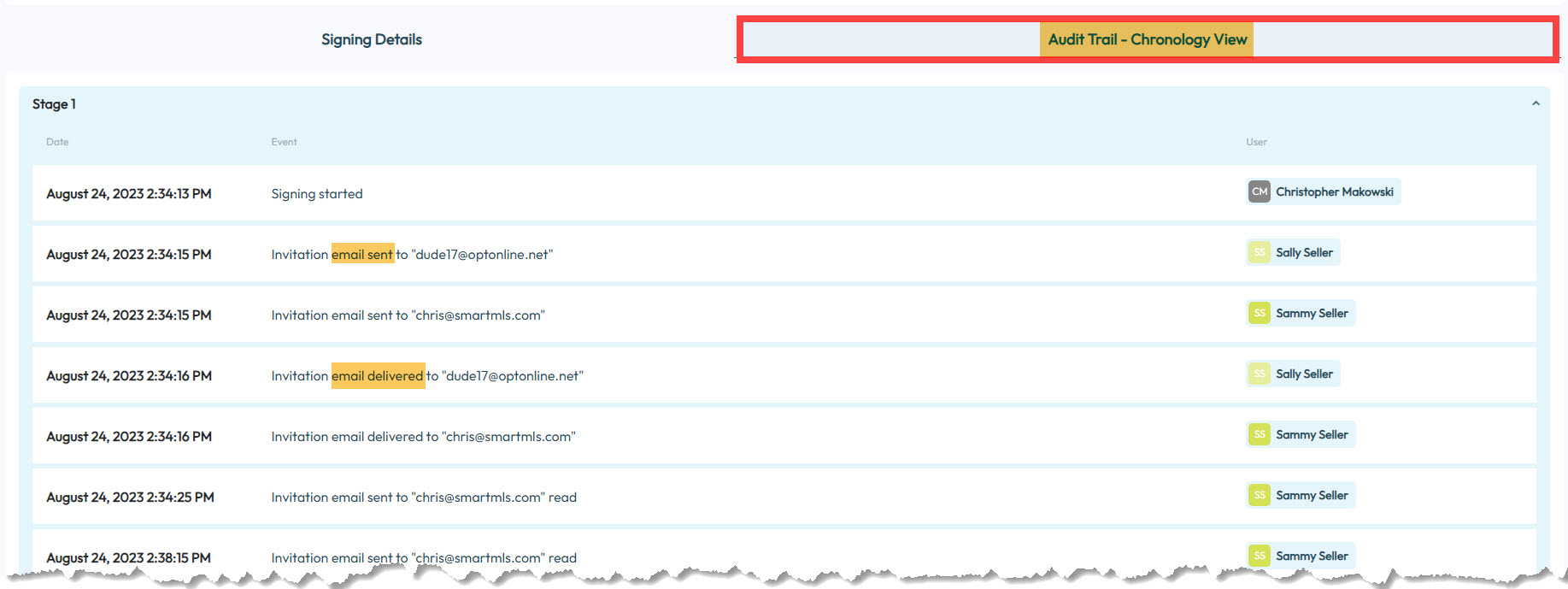Click Sammy Seller name, 2:34:15 PM row
The width and height of the screenshot is (1568, 589).
(x=1312, y=313)
